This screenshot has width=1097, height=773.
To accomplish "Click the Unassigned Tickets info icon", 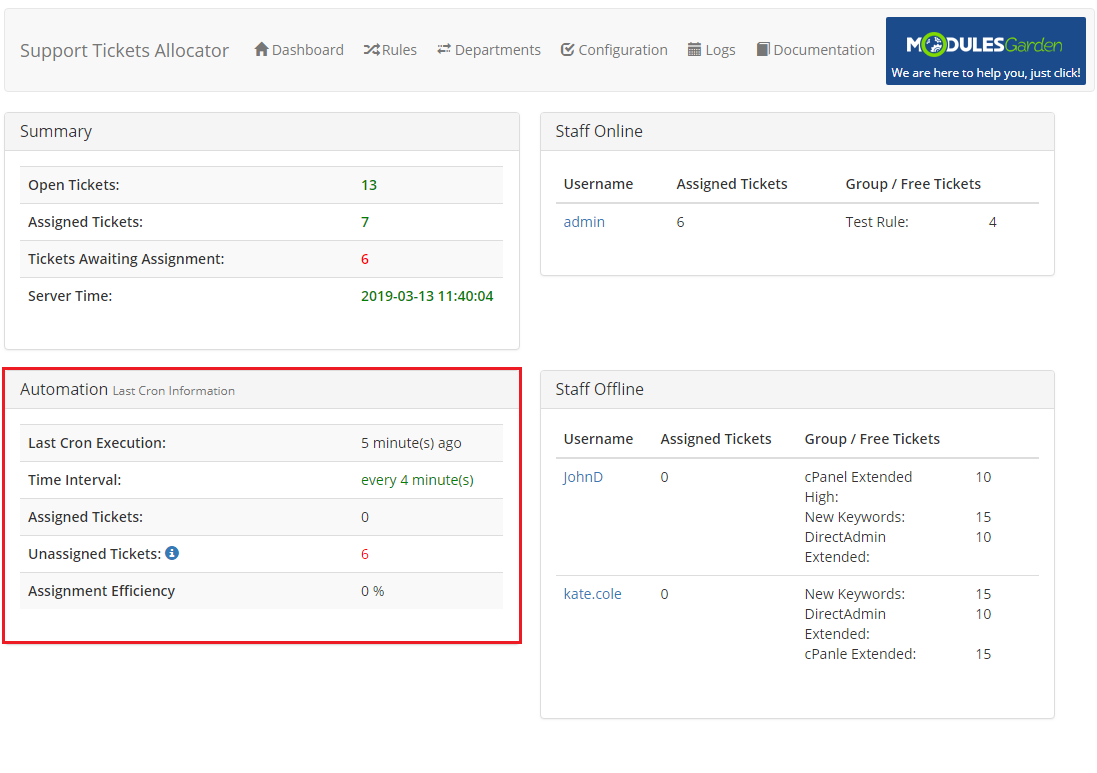I will 172,553.
